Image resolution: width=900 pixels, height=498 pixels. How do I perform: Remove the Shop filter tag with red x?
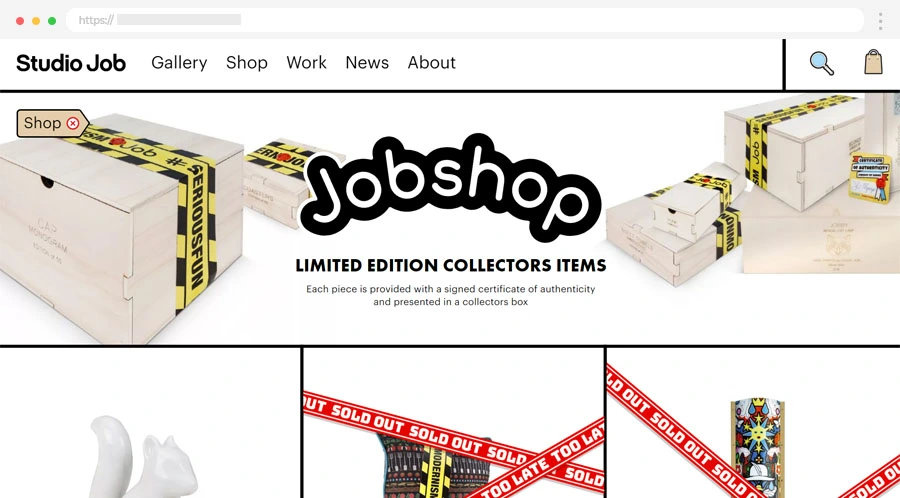coord(73,123)
